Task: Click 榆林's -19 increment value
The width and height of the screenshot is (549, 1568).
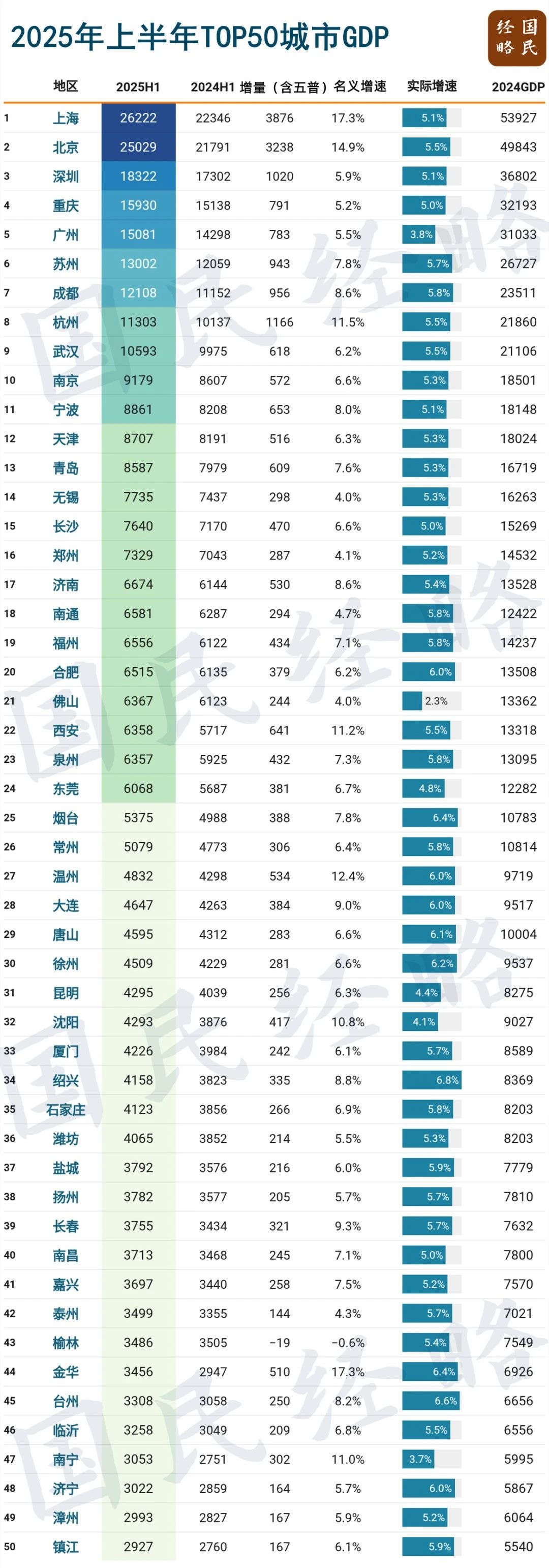Action: click(x=280, y=1343)
